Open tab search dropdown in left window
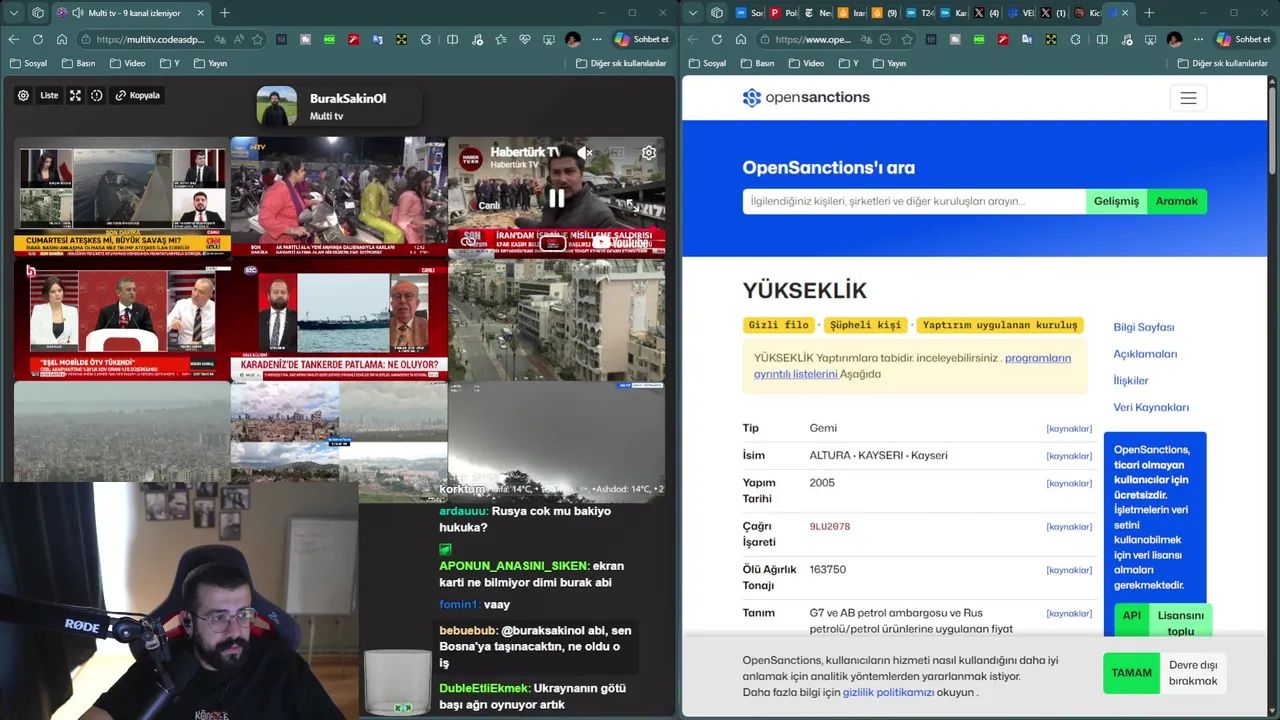Viewport: 1280px width, 720px height. point(14,13)
